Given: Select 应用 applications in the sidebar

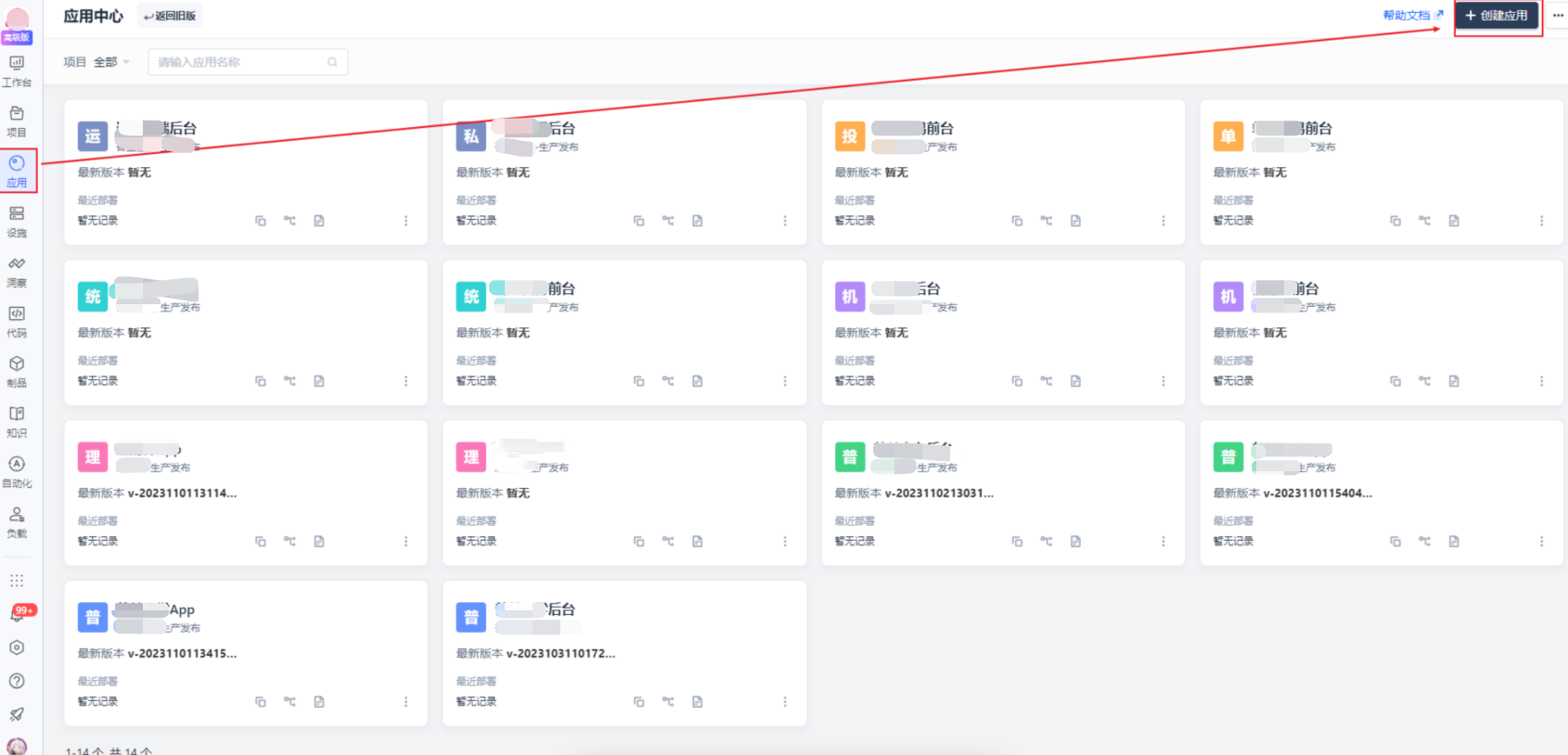Looking at the screenshot, I should [17, 172].
